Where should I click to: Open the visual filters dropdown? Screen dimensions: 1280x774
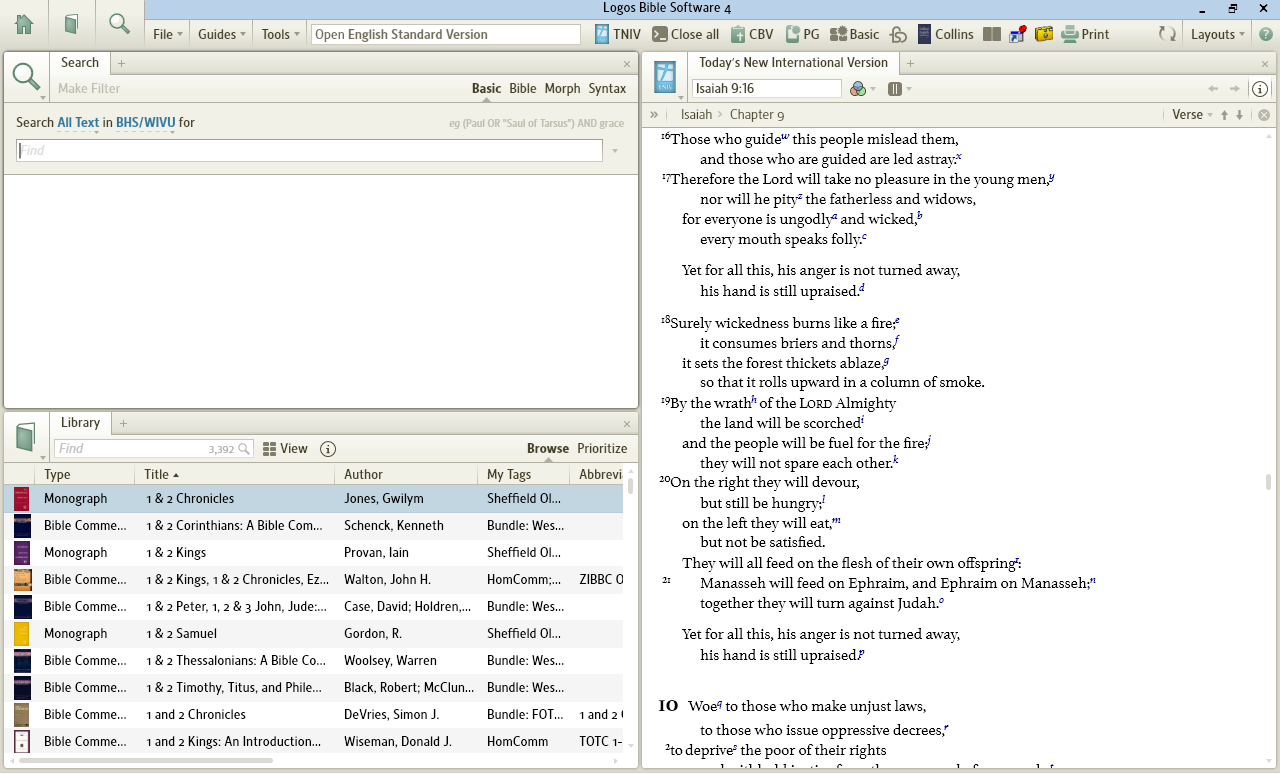click(863, 89)
